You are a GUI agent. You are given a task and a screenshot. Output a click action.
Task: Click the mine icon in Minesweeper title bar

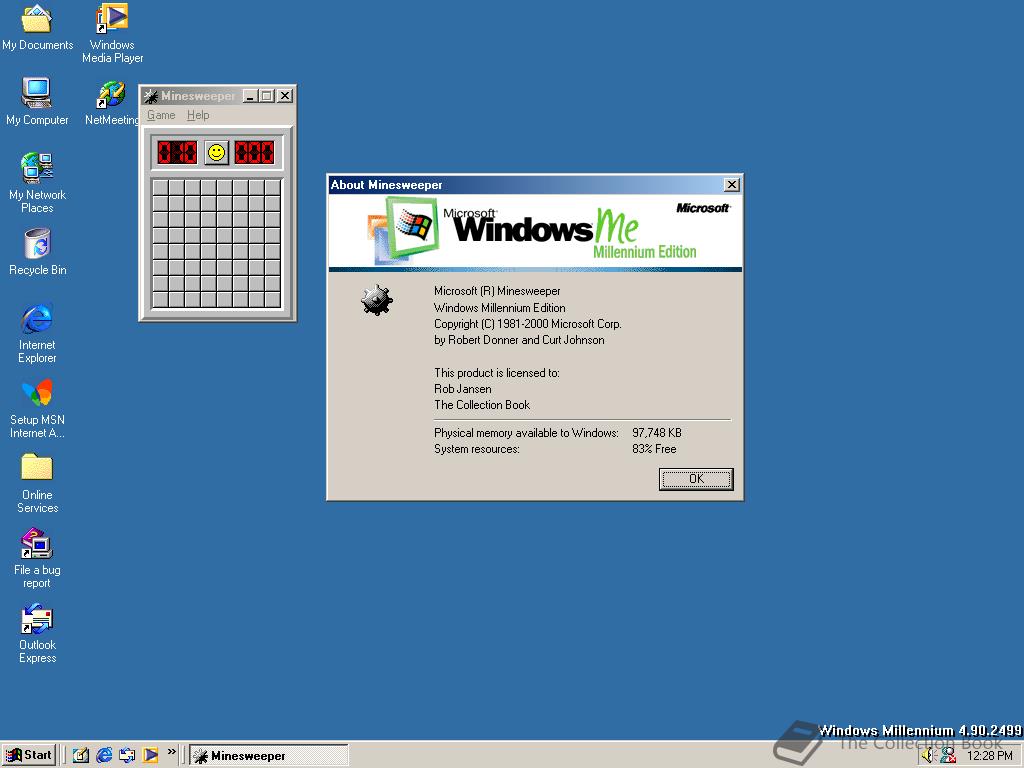(x=151, y=96)
